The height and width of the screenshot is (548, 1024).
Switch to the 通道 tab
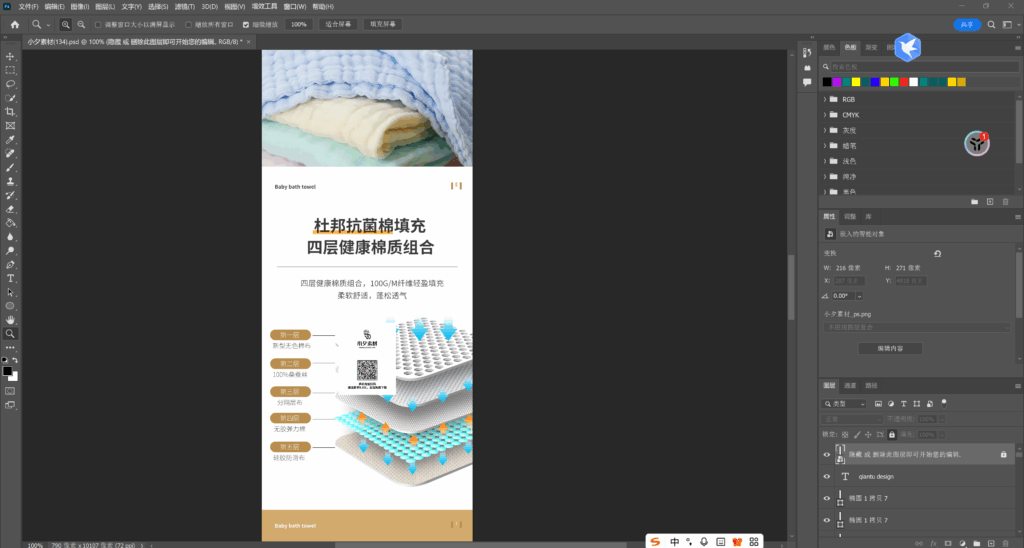coord(850,385)
